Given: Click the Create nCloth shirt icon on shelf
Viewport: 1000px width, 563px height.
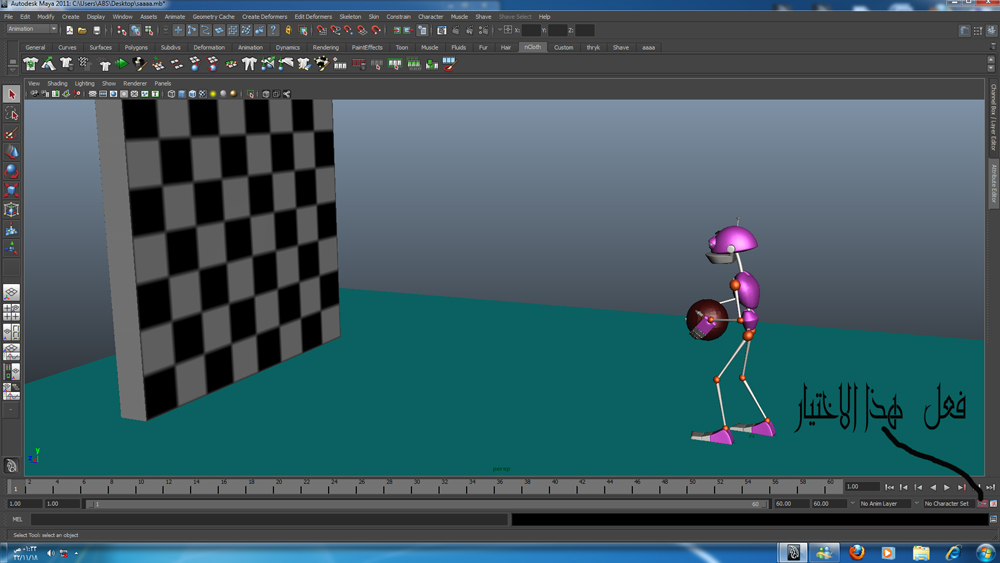Looking at the screenshot, I should tap(31, 65).
